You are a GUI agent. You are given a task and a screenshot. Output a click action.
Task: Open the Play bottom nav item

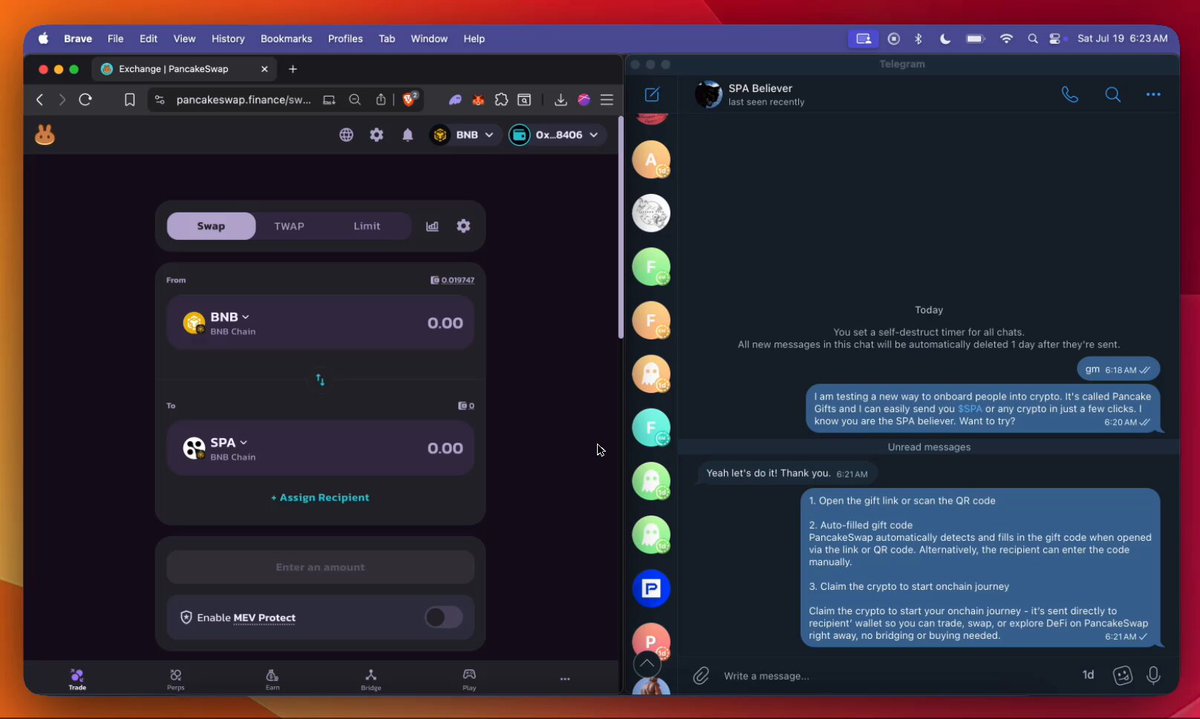(x=469, y=680)
